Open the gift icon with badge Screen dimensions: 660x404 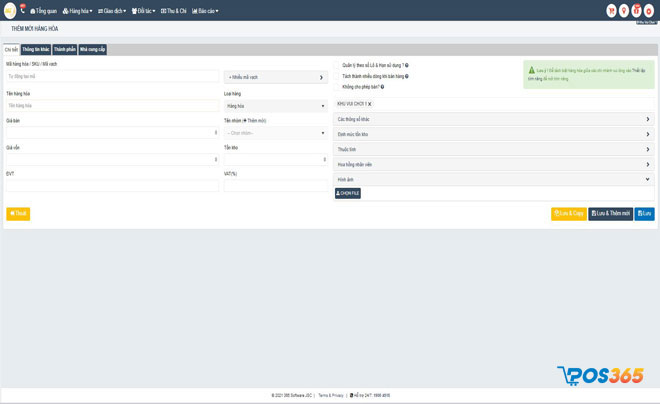636,11
